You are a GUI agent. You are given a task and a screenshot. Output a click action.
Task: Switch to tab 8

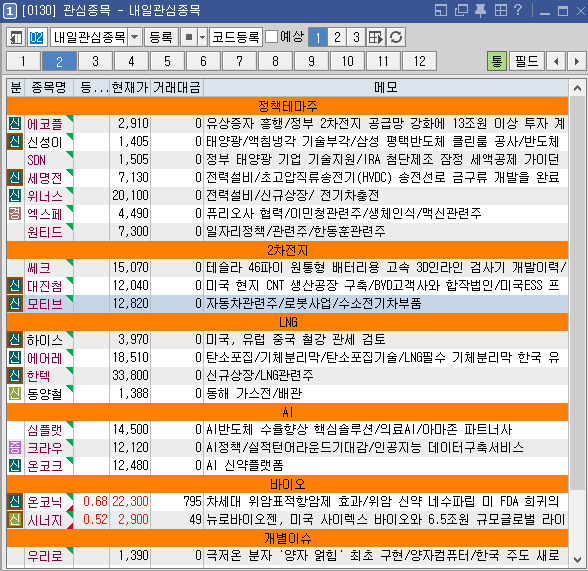point(275,61)
